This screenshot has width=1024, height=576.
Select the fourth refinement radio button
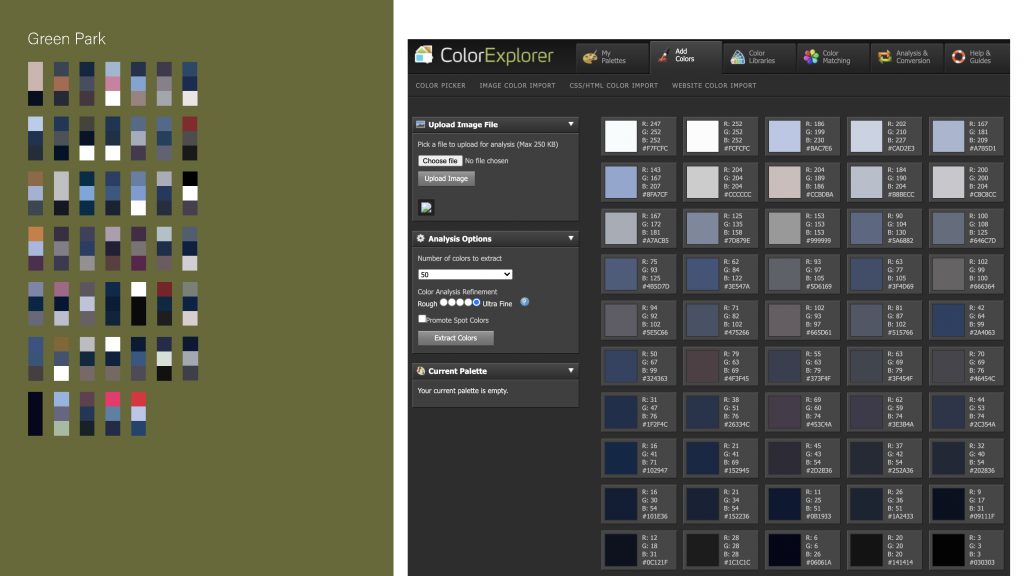[468, 302]
